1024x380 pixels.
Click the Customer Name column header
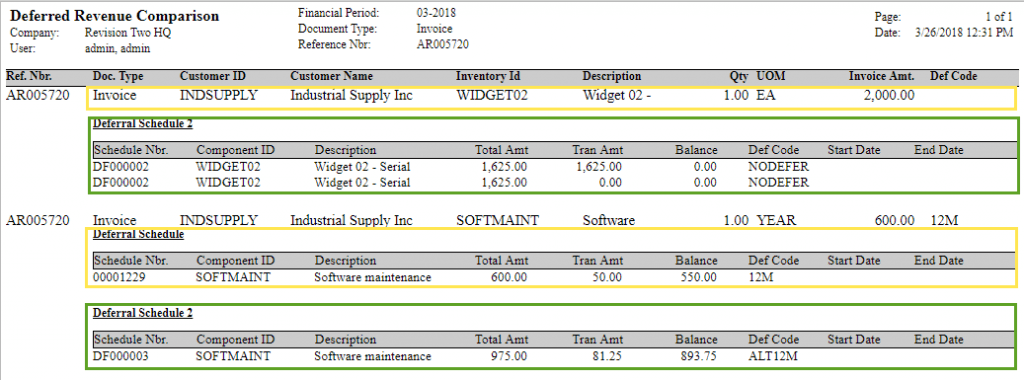point(332,76)
